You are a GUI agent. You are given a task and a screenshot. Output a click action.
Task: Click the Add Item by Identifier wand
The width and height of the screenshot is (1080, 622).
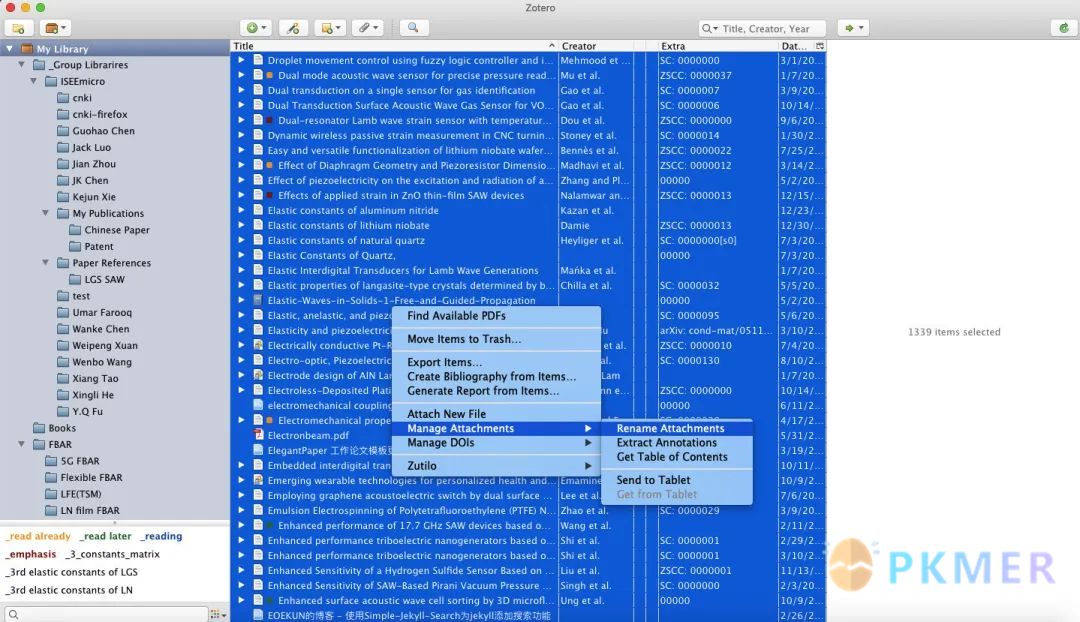293,28
